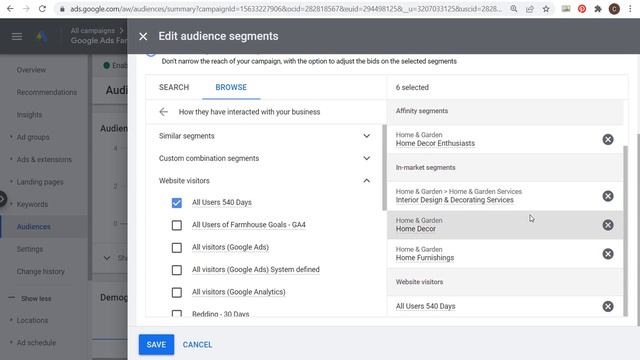The height and width of the screenshot is (360, 640).
Task: Check Bedding - 30 Days
Action: [177, 313]
